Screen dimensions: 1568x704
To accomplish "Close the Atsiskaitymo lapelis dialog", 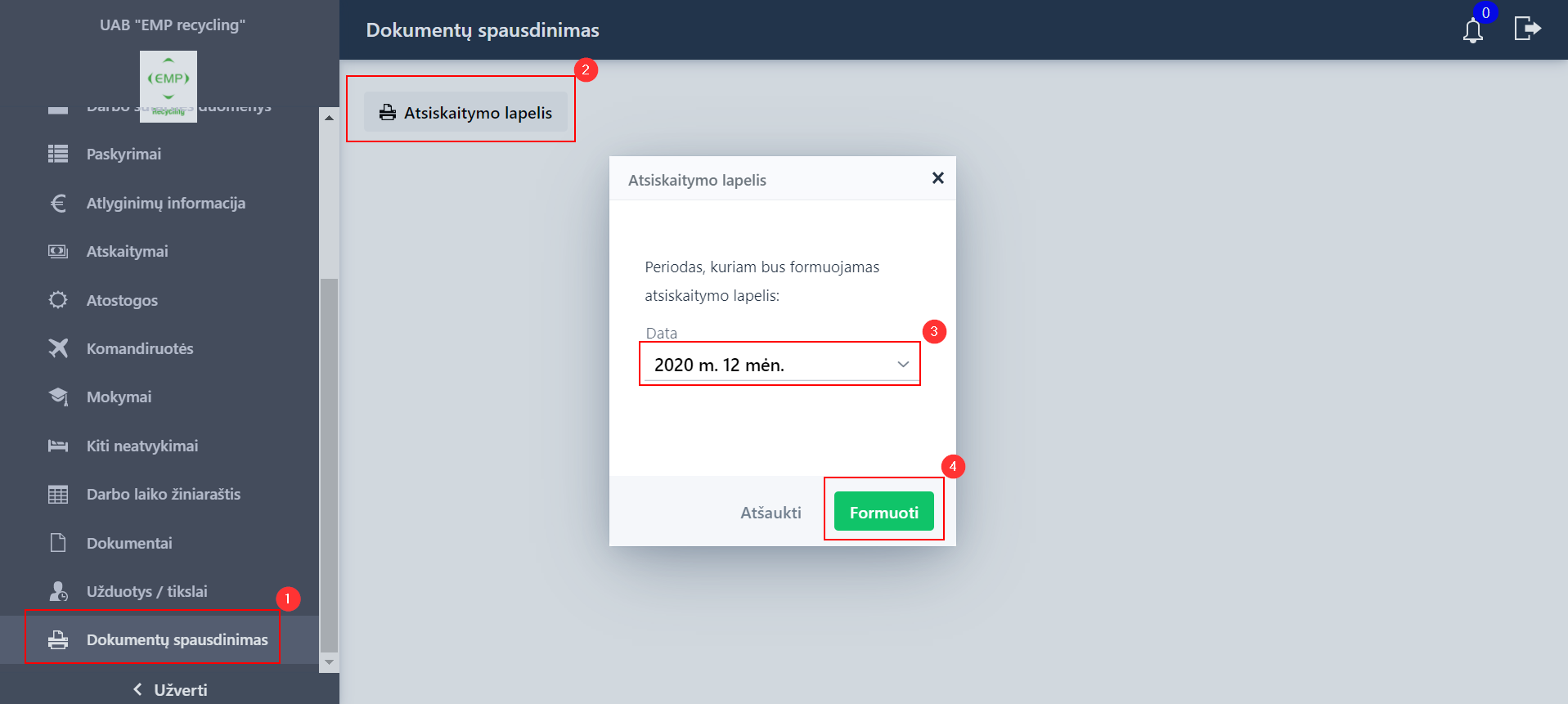I will (x=937, y=178).
